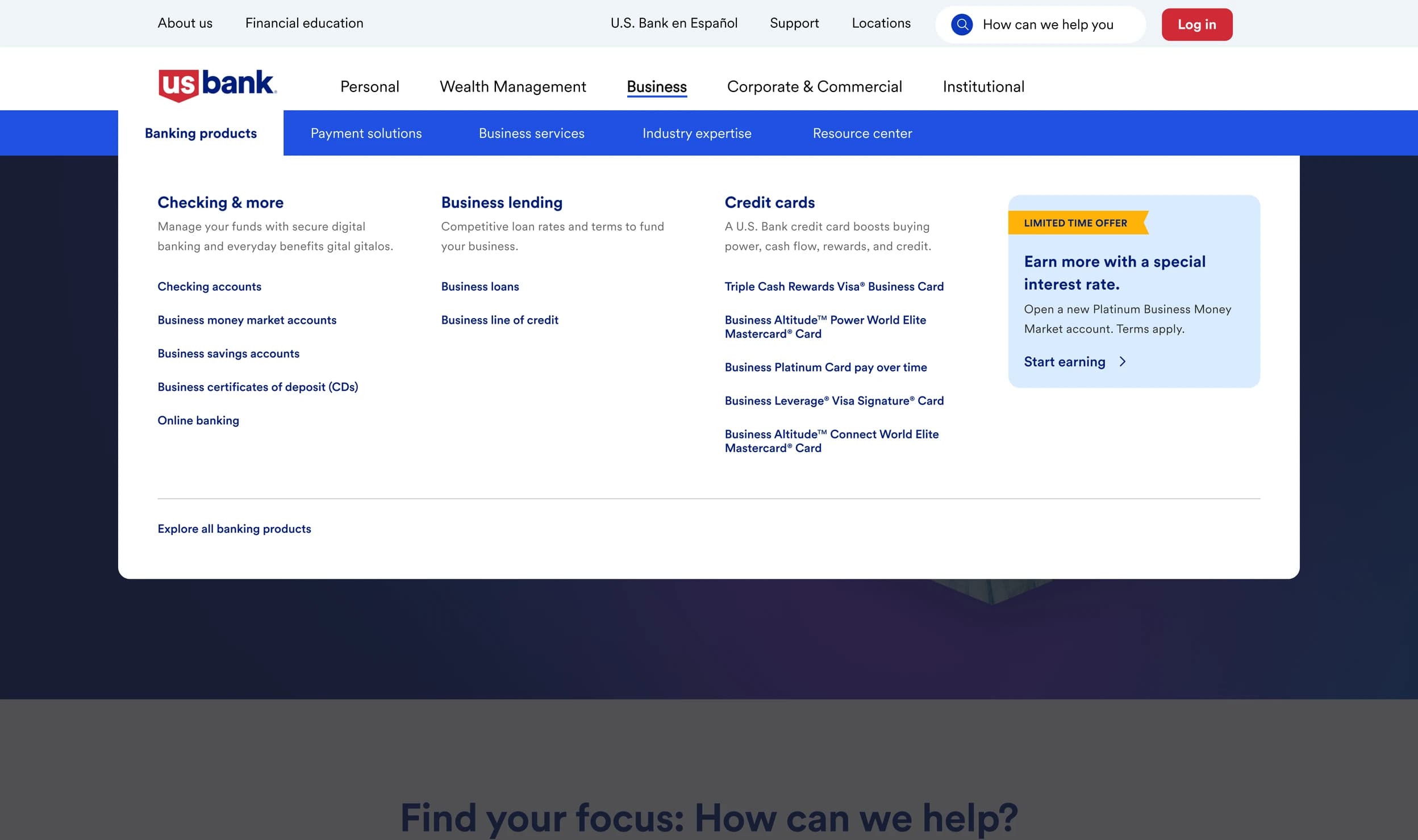Switch to U.S. Bank en Español
This screenshot has height=840, width=1418.
pyautogui.click(x=674, y=23)
